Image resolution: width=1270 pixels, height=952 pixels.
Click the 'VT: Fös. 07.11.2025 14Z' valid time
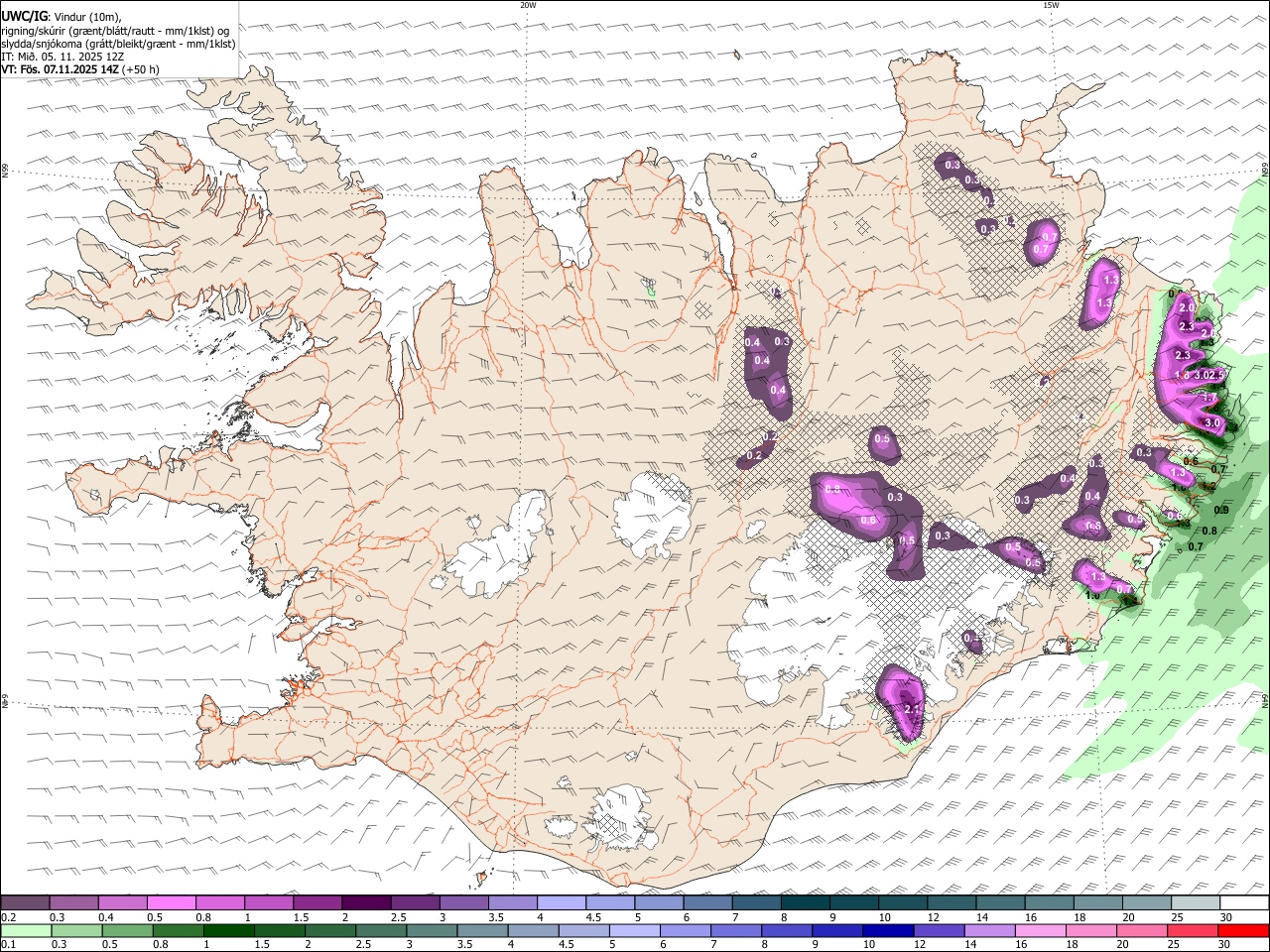pos(61,69)
